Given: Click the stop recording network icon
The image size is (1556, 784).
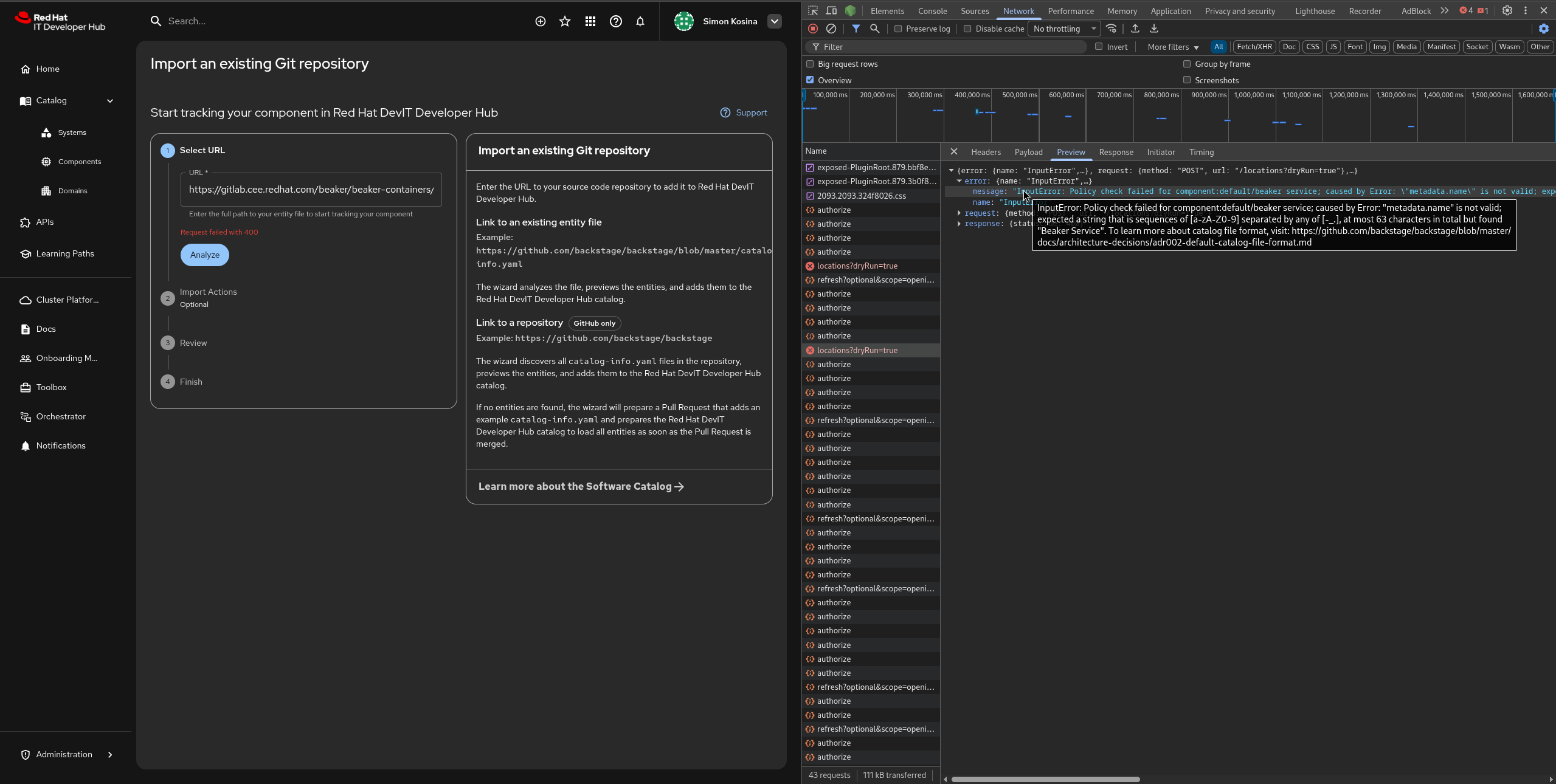Looking at the screenshot, I should click(813, 29).
